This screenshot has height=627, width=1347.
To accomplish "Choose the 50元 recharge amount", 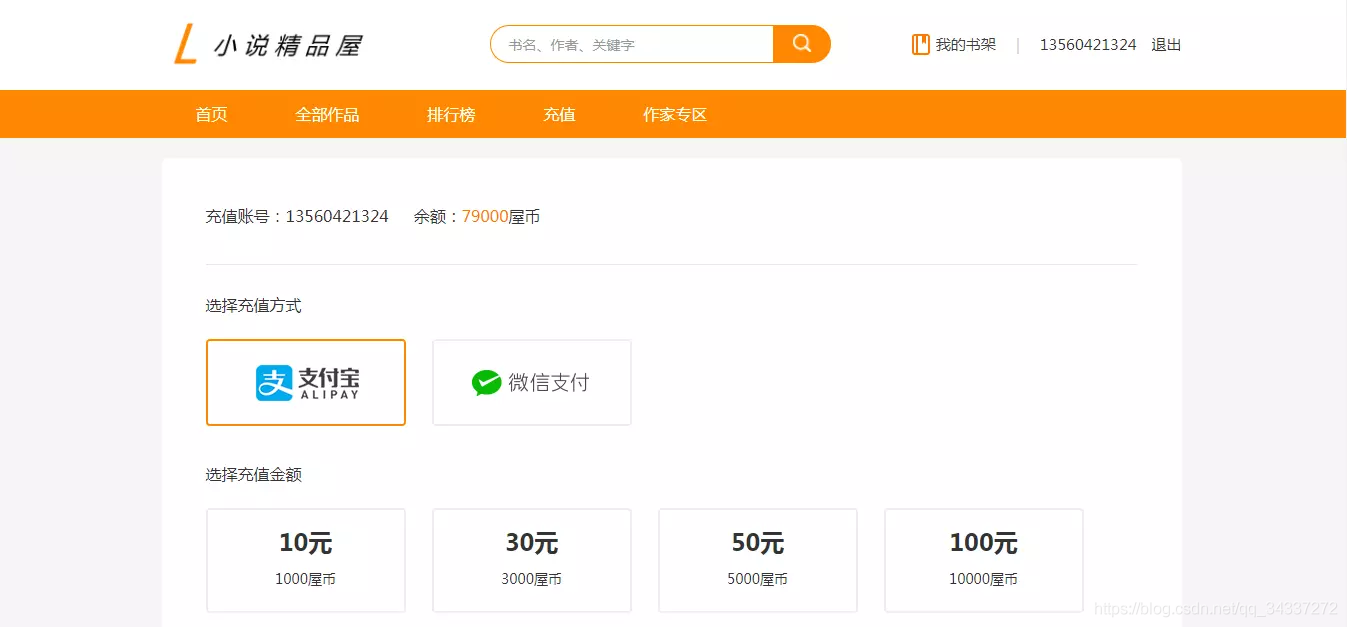I will coord(758,559).
